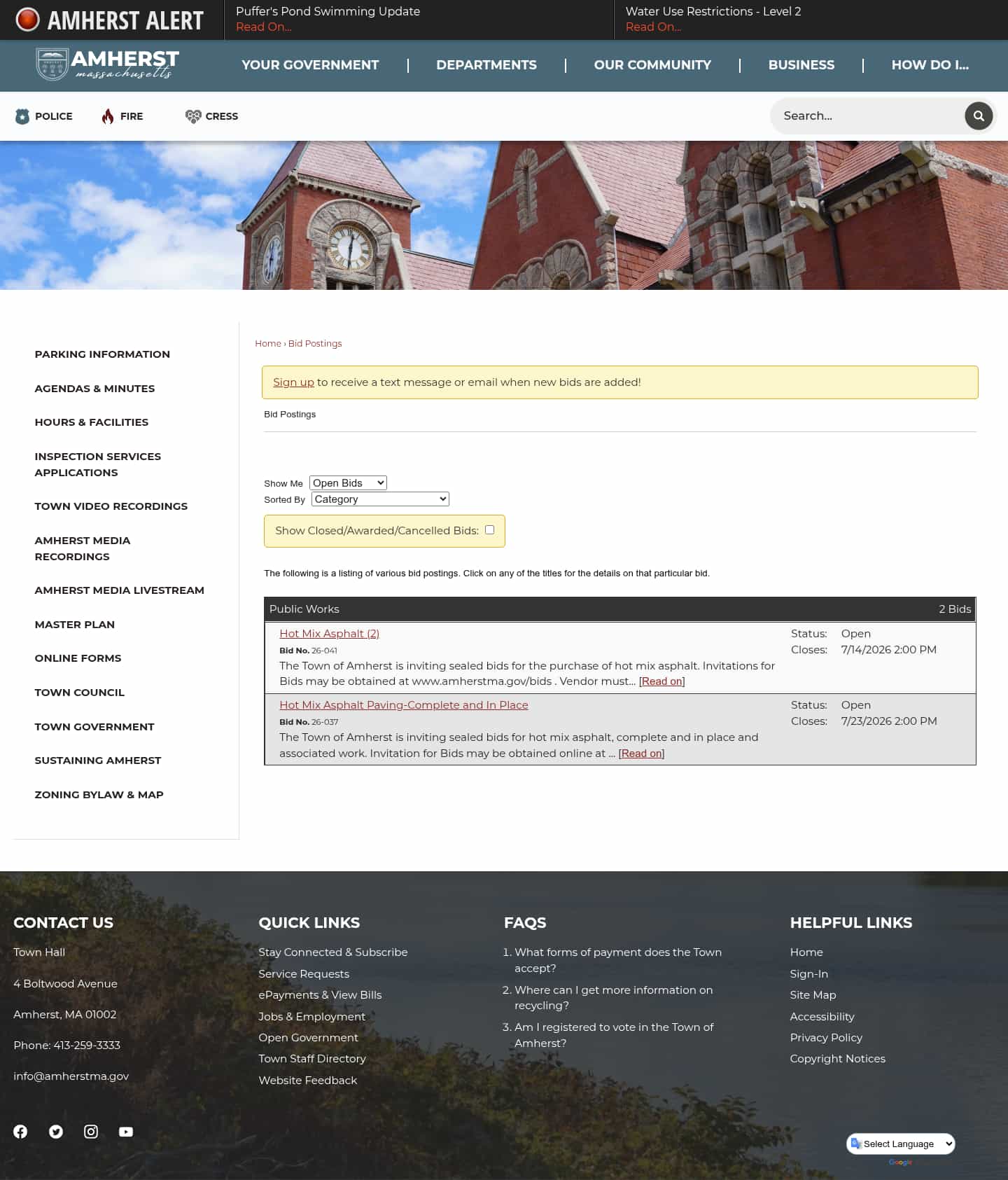The image size is (1008, 1180).
Task: Open the Our Community menu
Action: click(652, 65)
